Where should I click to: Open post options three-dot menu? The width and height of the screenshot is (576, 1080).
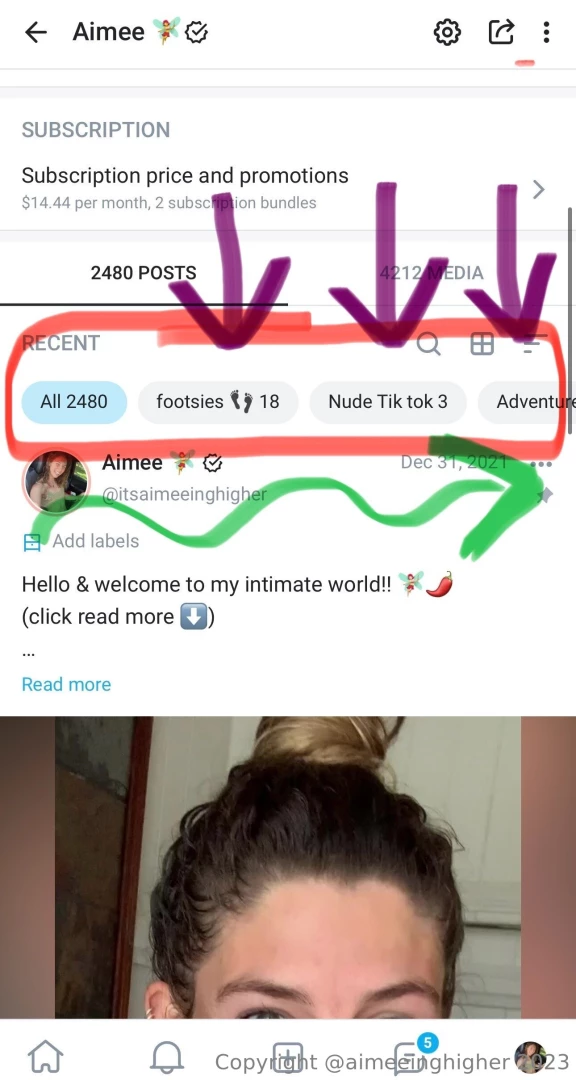click(x=542, y=465)
